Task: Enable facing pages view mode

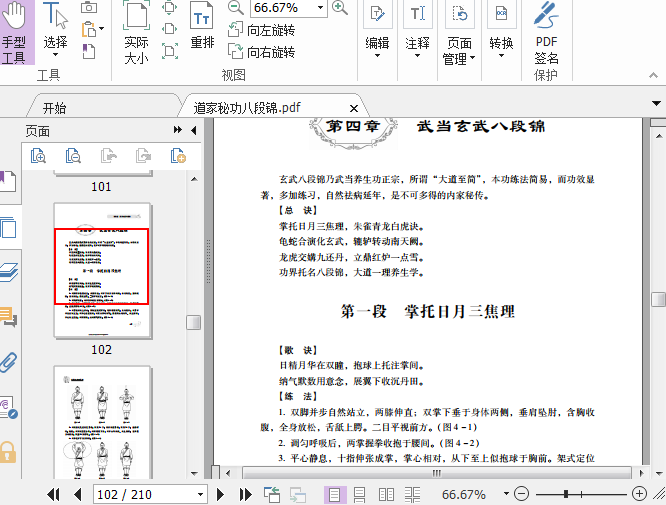Action: click(x=386, y=494)
